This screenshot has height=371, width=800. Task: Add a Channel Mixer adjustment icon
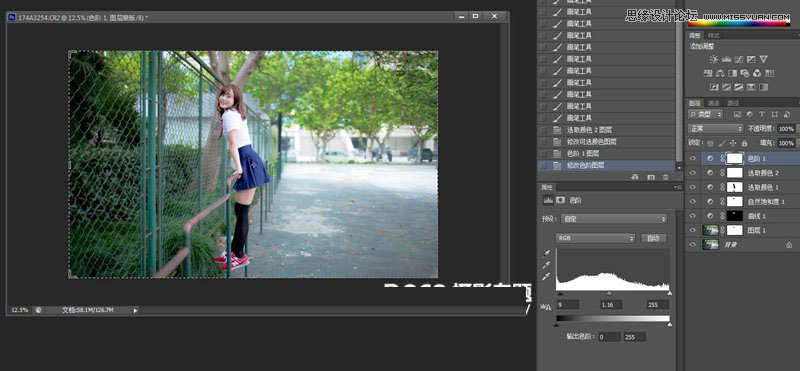point(757,73)
